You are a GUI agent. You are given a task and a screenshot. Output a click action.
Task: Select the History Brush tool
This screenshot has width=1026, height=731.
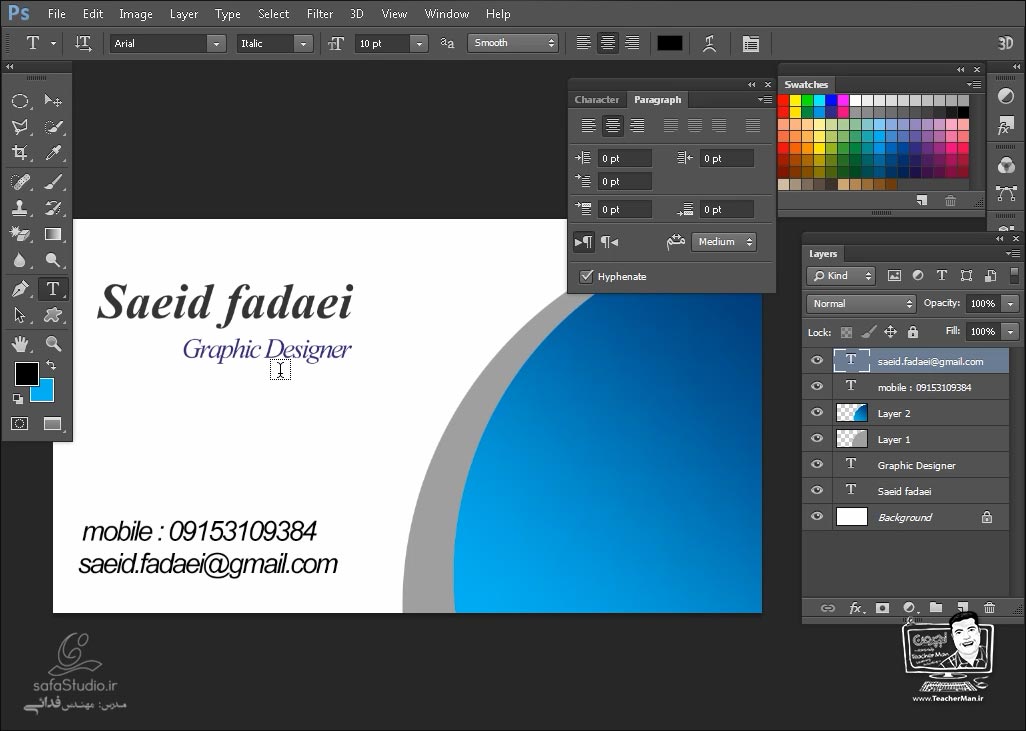(52, 208)
